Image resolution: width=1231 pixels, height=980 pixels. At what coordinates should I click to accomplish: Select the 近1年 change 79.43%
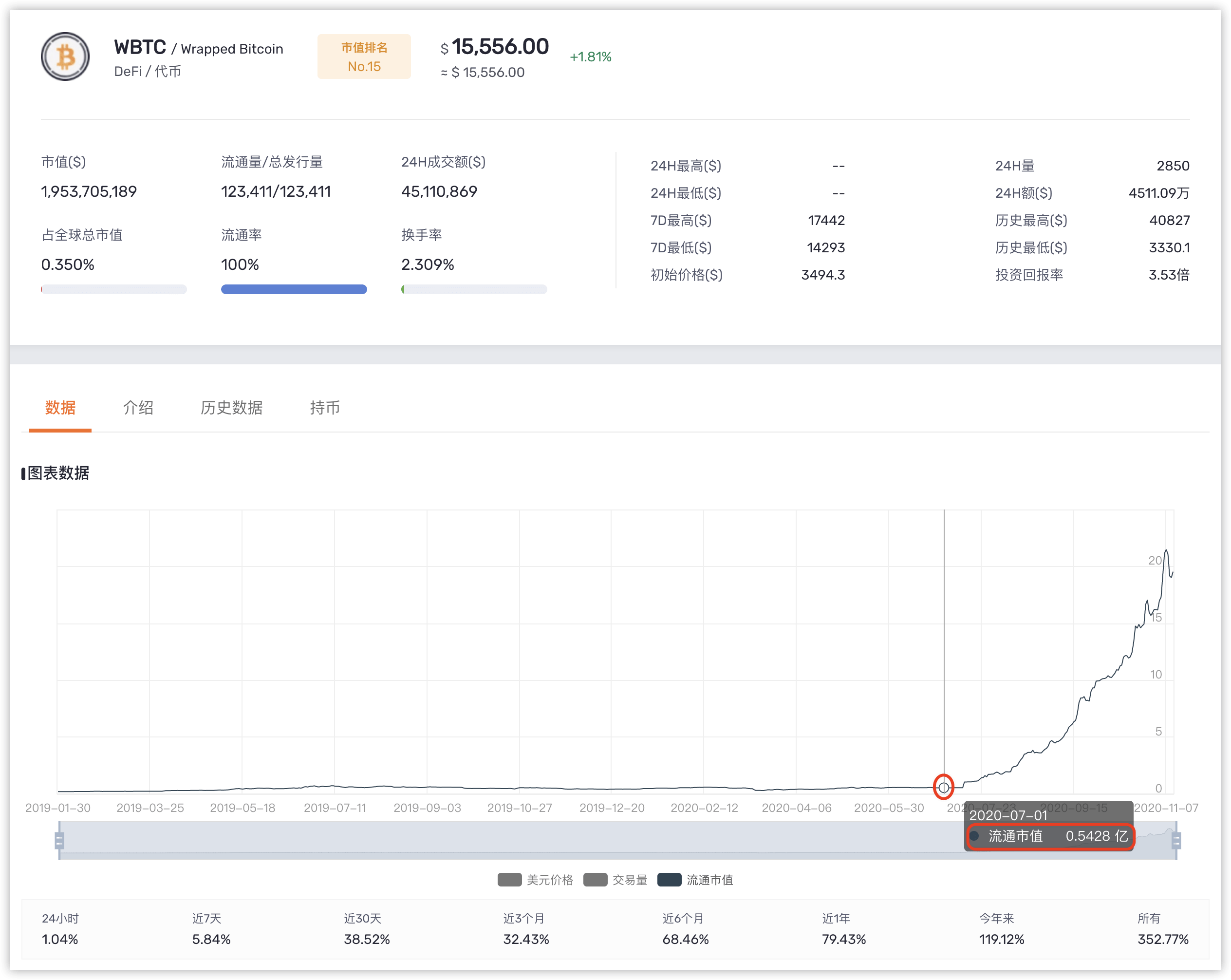coord(844,939)
